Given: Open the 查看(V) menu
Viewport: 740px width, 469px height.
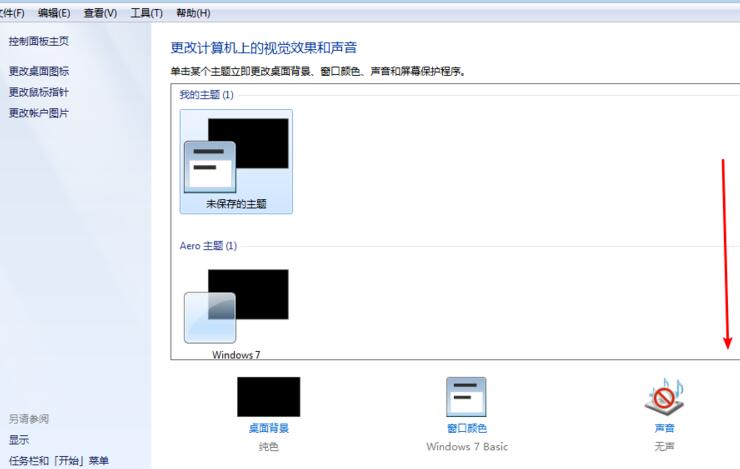Looking at the screenshot, I should [x=100, y=13].
